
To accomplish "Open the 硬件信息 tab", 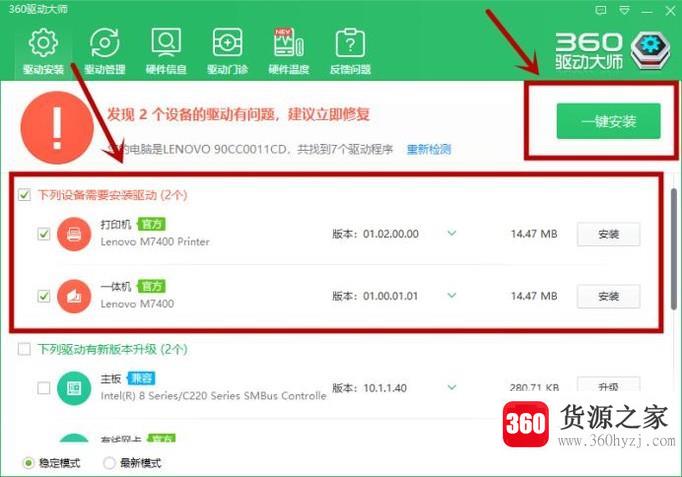I will [166, 51].
